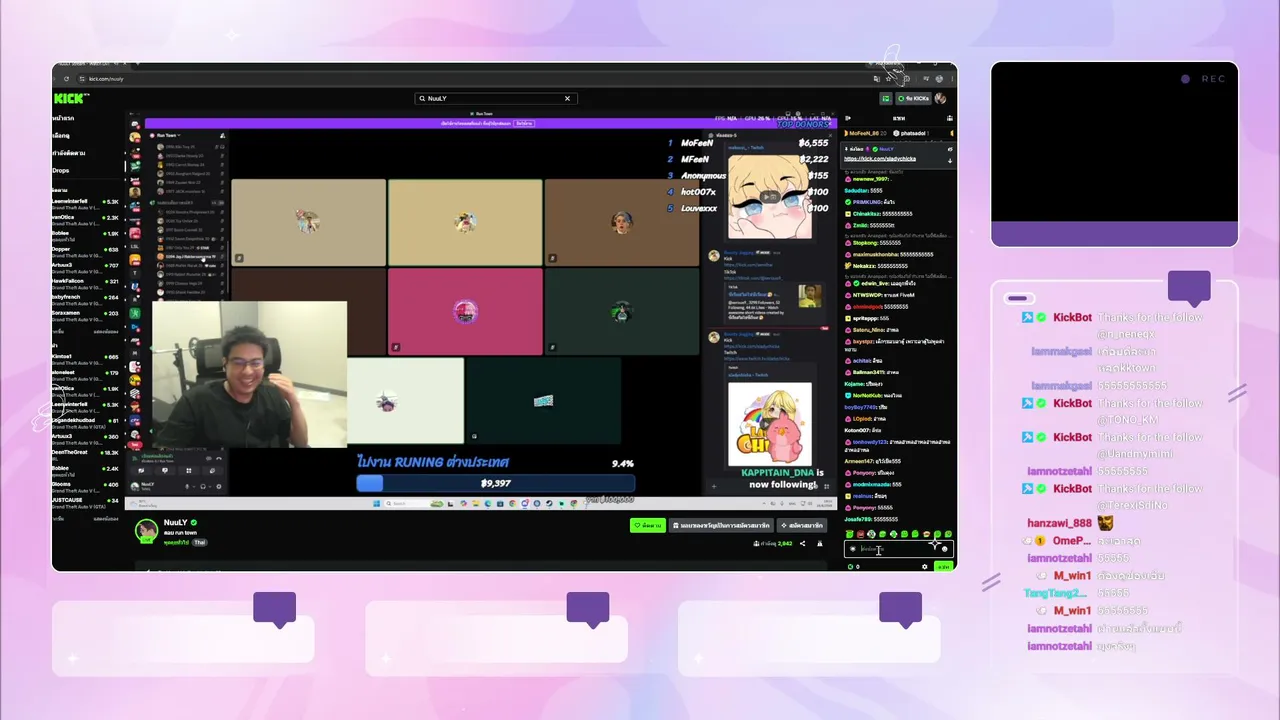Click the NuuLY channel avatar
The width and height of the screenshot is (1280, 720).
coord(147,530)
